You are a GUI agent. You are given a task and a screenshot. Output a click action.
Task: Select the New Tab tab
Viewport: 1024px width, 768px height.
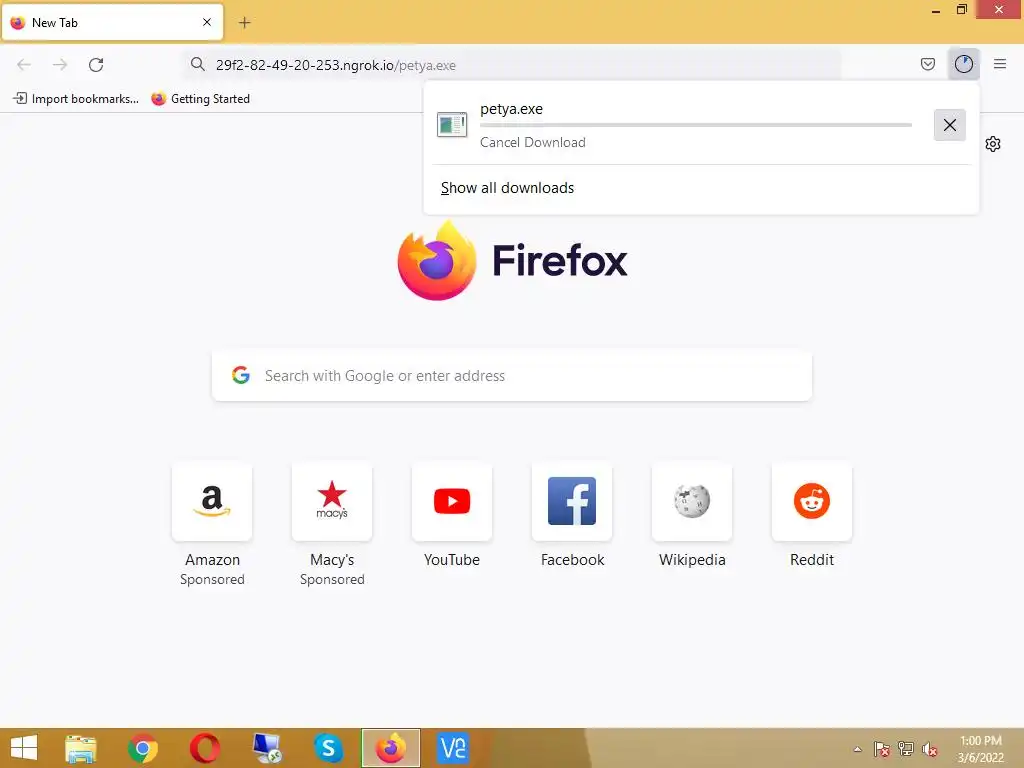pyautogui.click(x=112, y=22)
